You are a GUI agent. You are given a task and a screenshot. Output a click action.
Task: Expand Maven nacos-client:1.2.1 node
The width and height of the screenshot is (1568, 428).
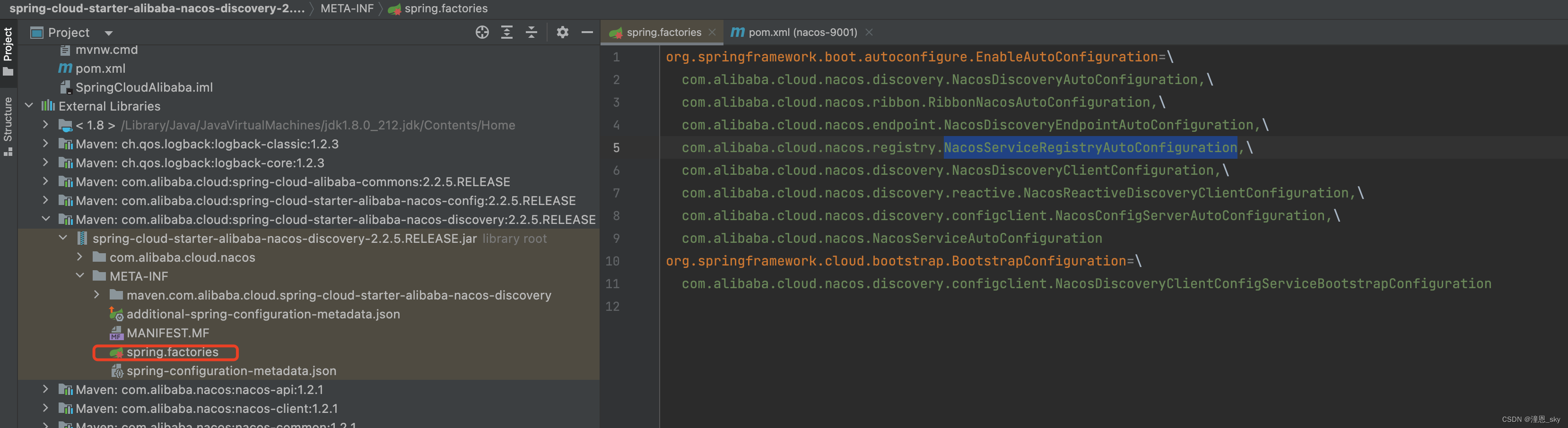(x=46, y=408)
